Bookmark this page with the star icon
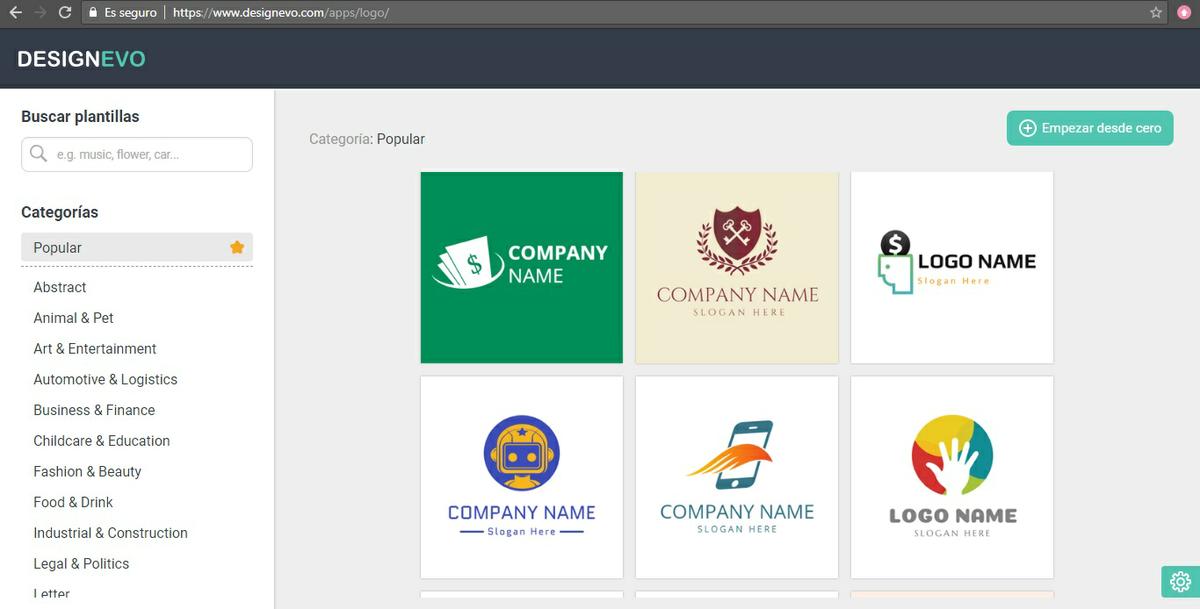The width and height of the screenshot is (1200, 609). click(1156, 13)
